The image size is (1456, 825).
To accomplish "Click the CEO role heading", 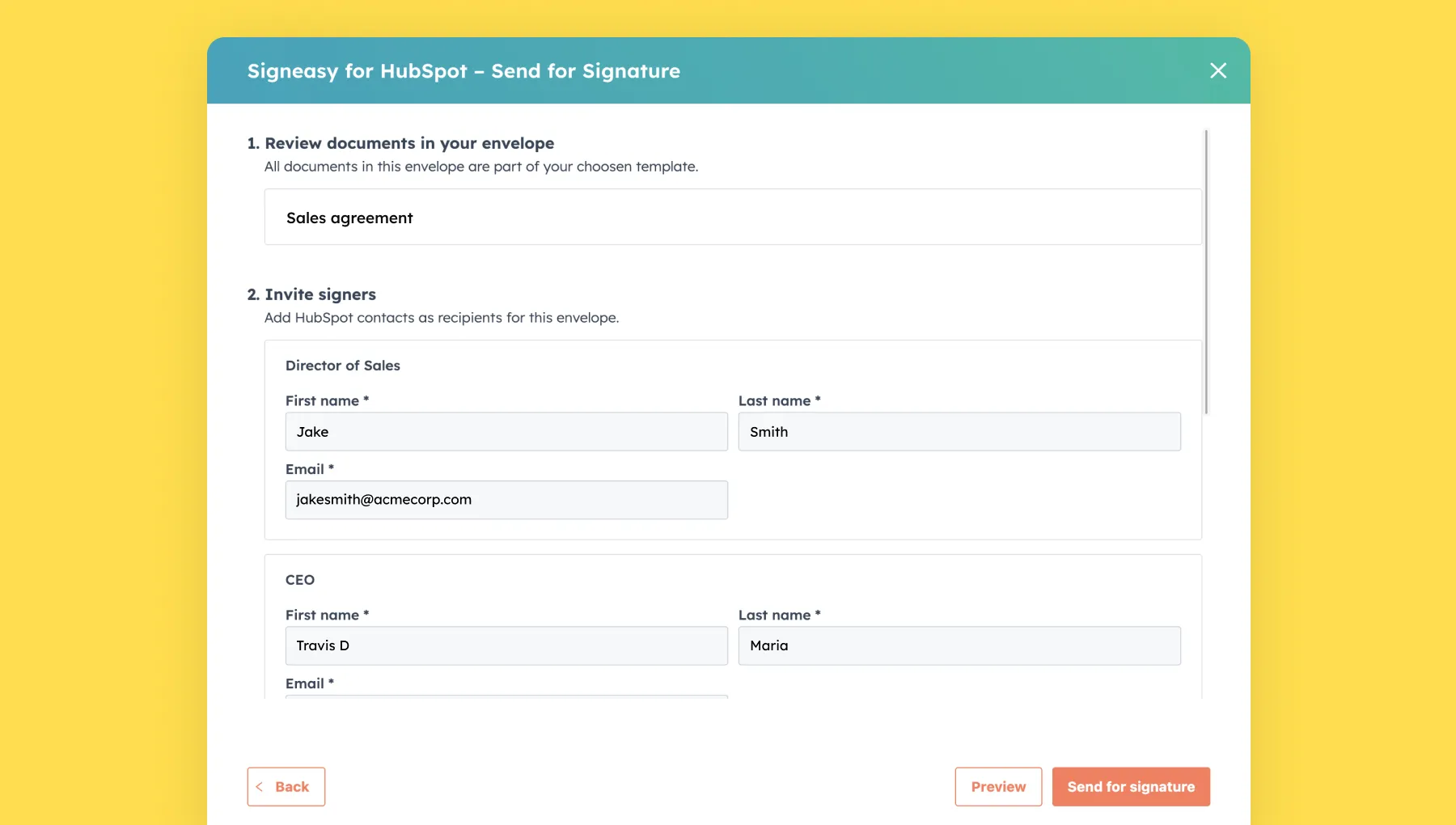I will [x=300, y=580].
